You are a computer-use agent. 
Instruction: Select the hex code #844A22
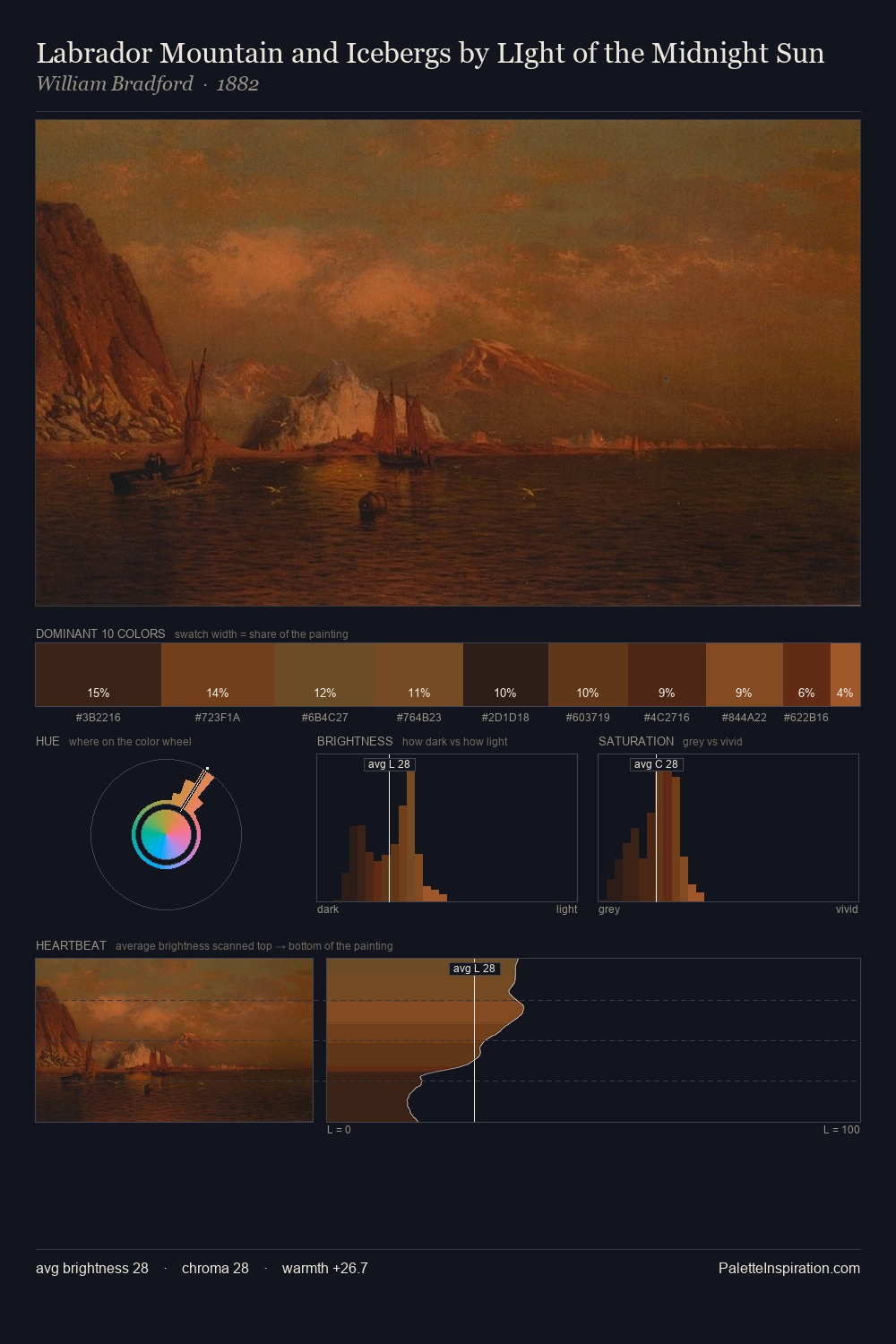744,718
